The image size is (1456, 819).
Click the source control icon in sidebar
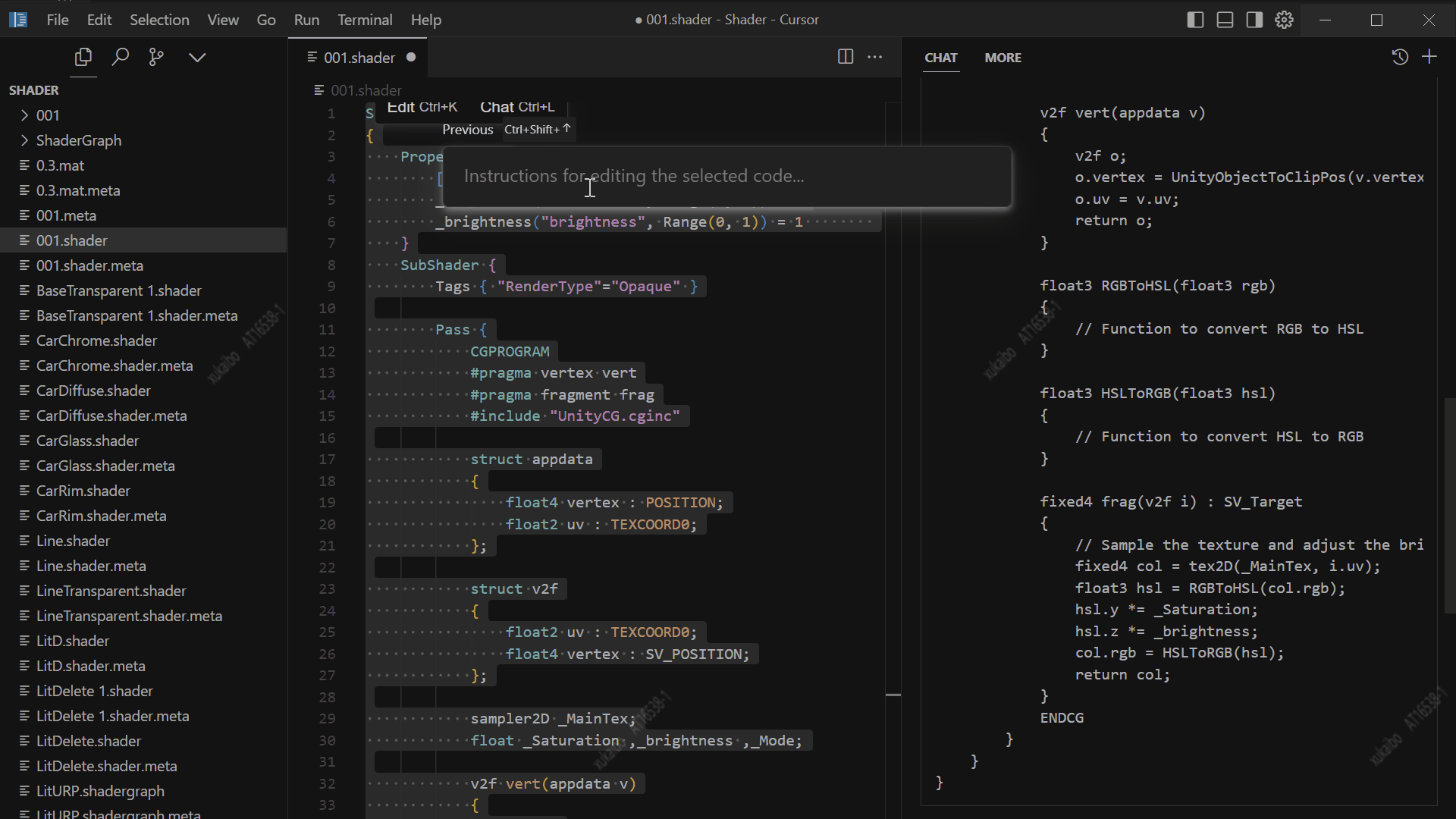(156, 57)
